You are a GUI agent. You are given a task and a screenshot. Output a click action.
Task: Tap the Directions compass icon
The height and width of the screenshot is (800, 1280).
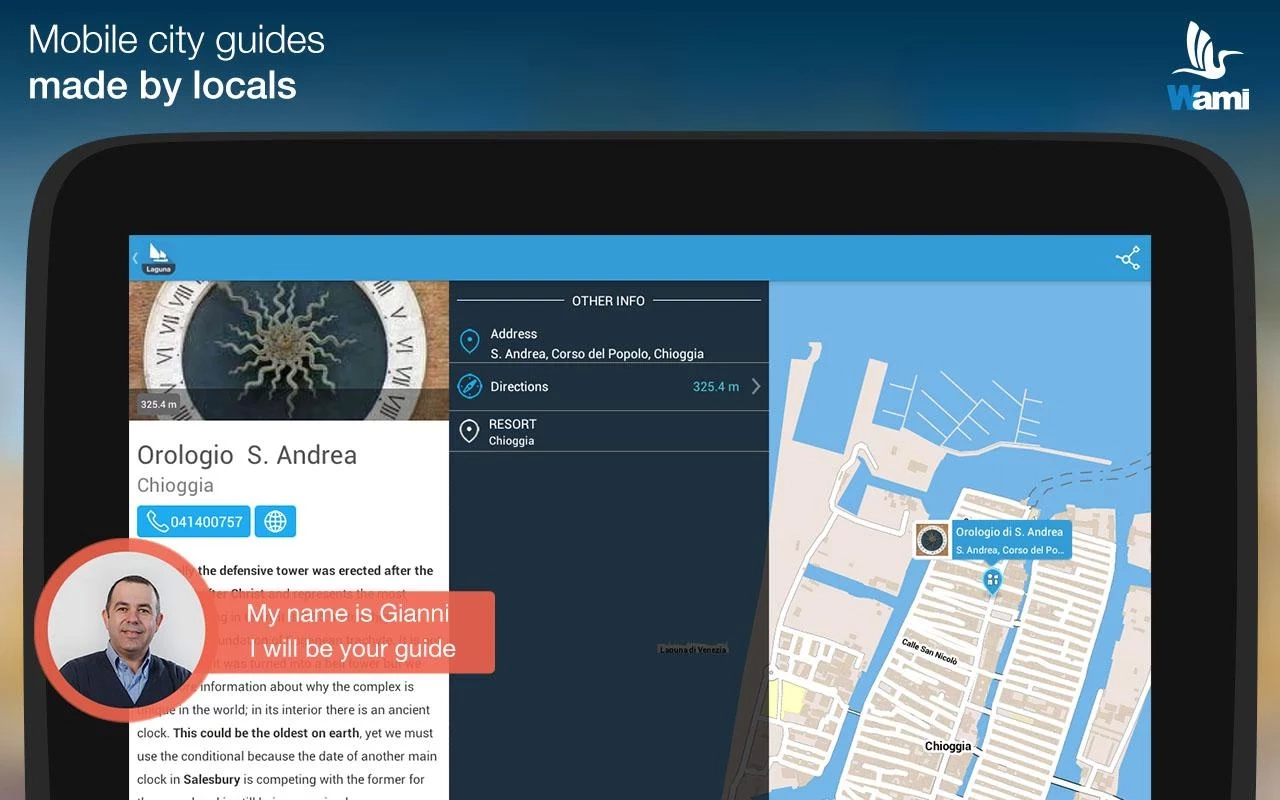(x=469, y=386)
